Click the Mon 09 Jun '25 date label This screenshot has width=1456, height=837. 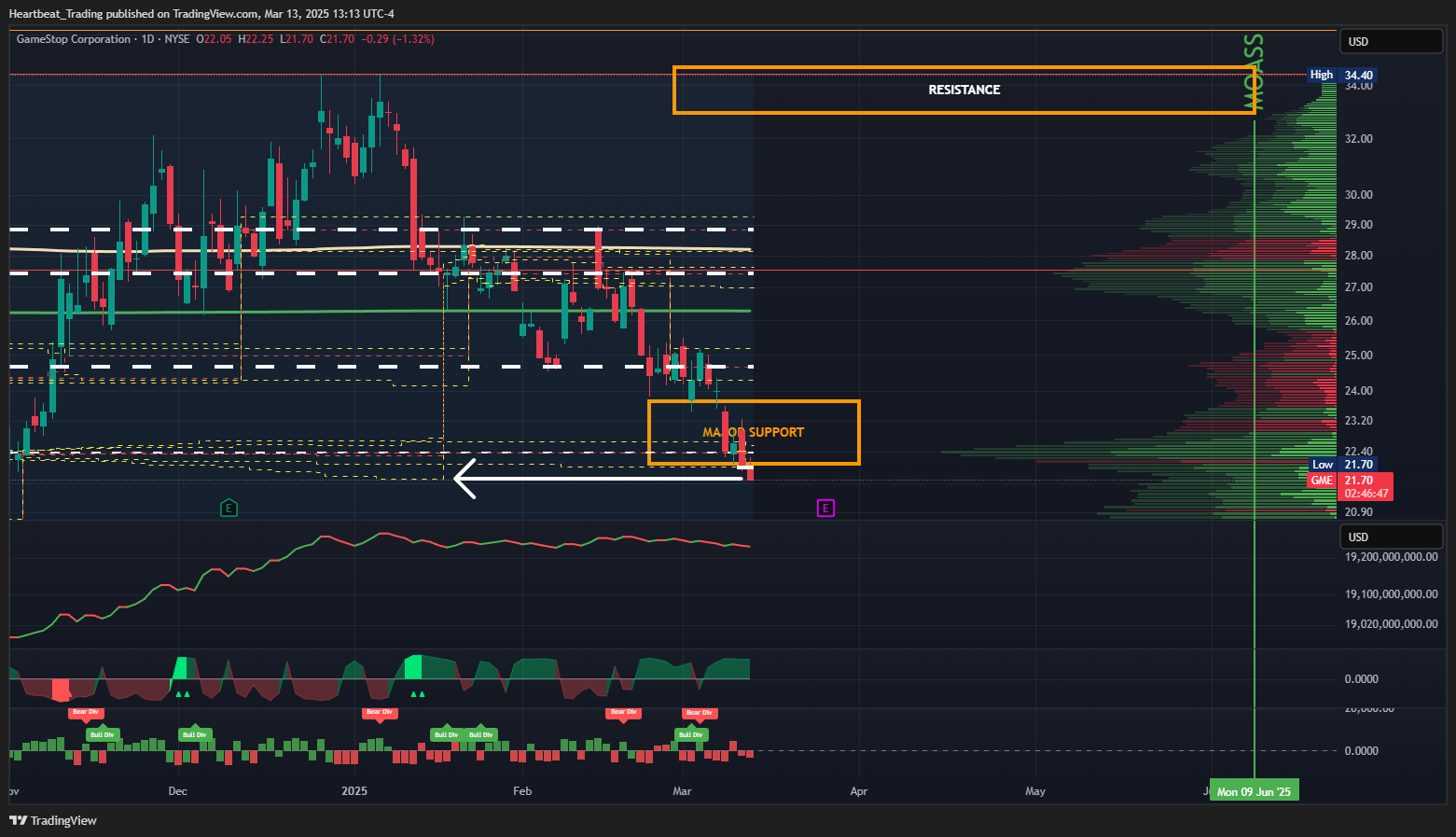click(1254, 791)
